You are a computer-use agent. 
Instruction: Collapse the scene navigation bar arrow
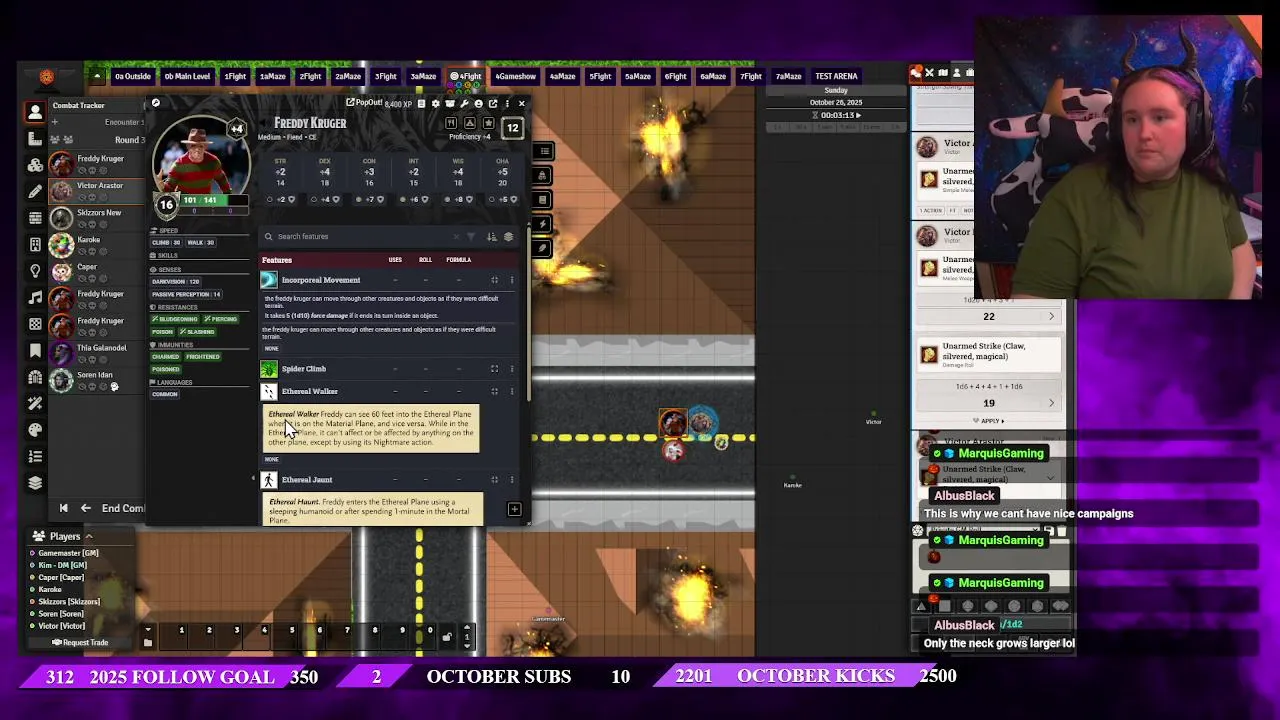tap(97, 76)
